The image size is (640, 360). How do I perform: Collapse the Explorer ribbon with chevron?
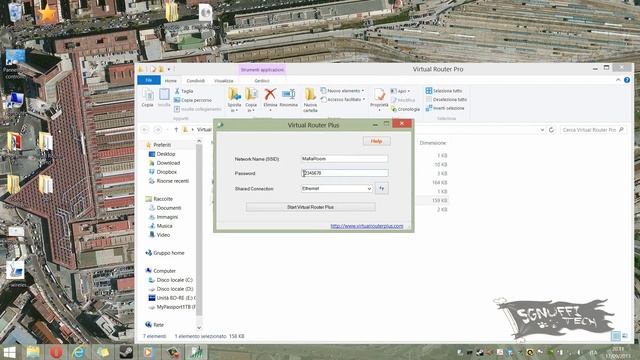618,80
